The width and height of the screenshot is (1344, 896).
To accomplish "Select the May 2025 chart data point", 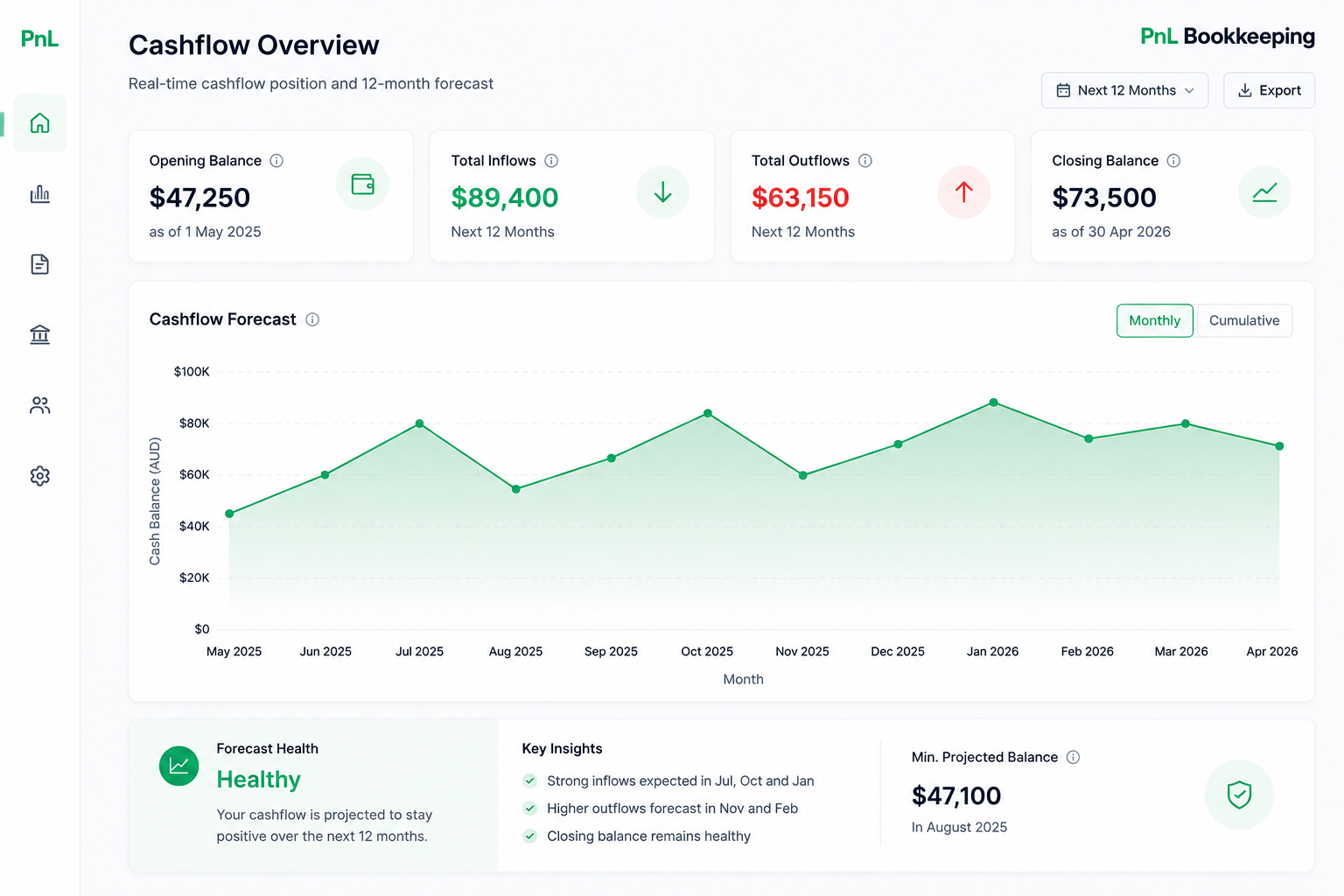I will click(229, 514).
